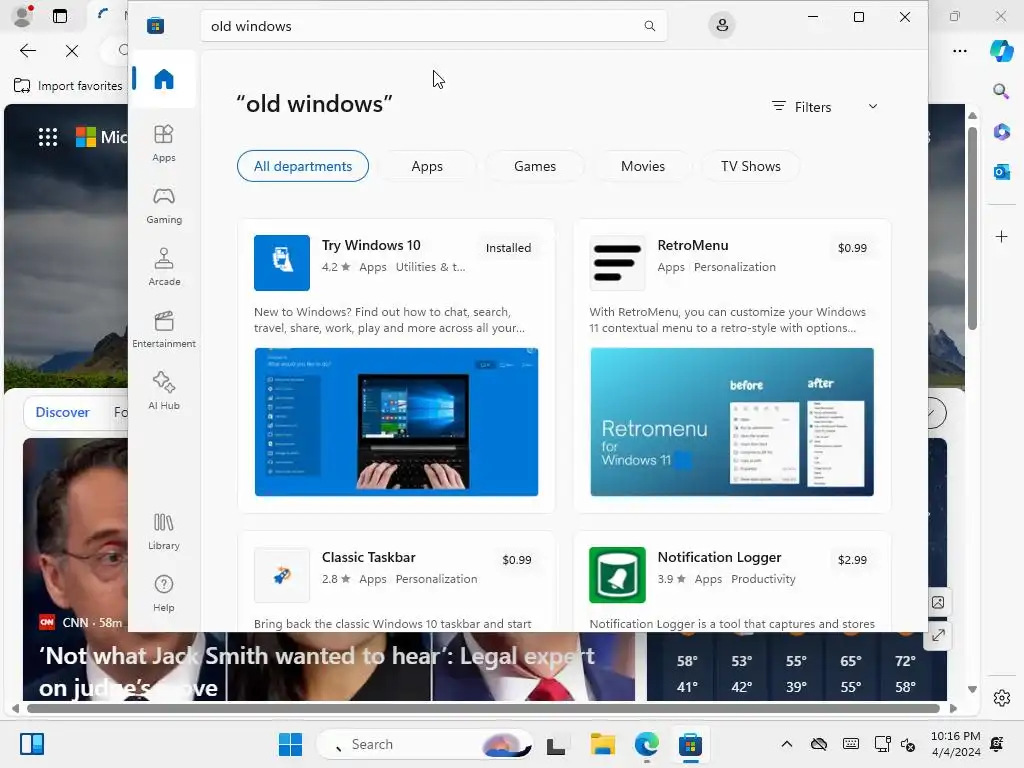Viewport: 1024px width, 768px height.
Task: Open Search icon in Edge sidebar
Action: click(x=1001, y=91)
